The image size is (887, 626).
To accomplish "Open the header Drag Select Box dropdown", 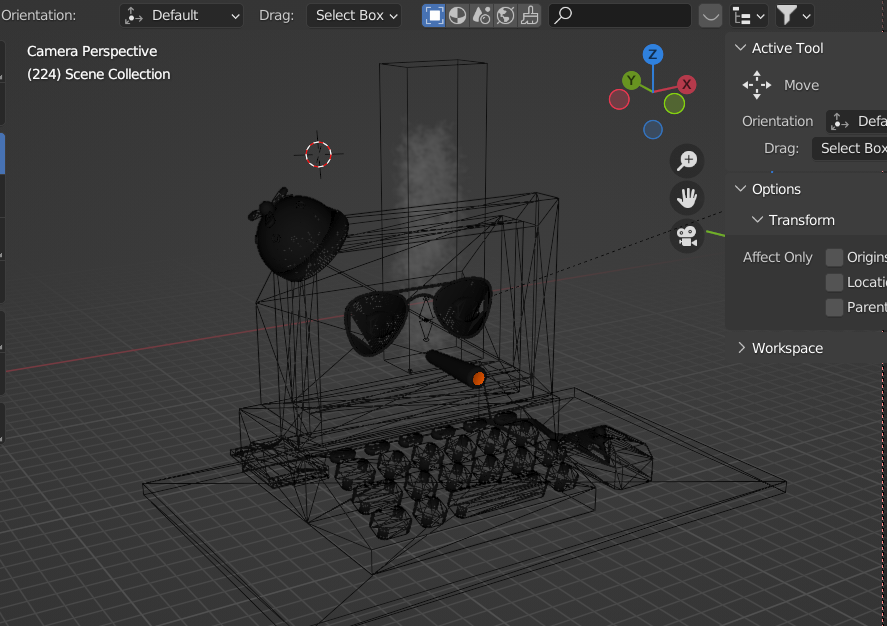I will click(x=354, y=15).
